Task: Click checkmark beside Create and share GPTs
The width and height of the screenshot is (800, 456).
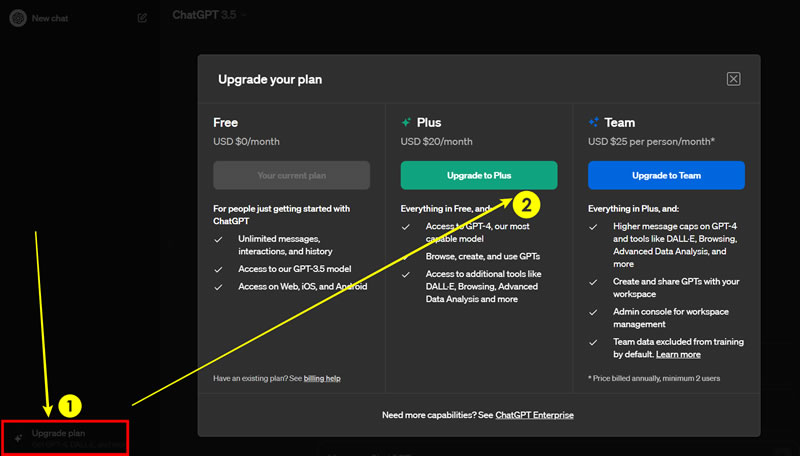Action: pos(593,283)
